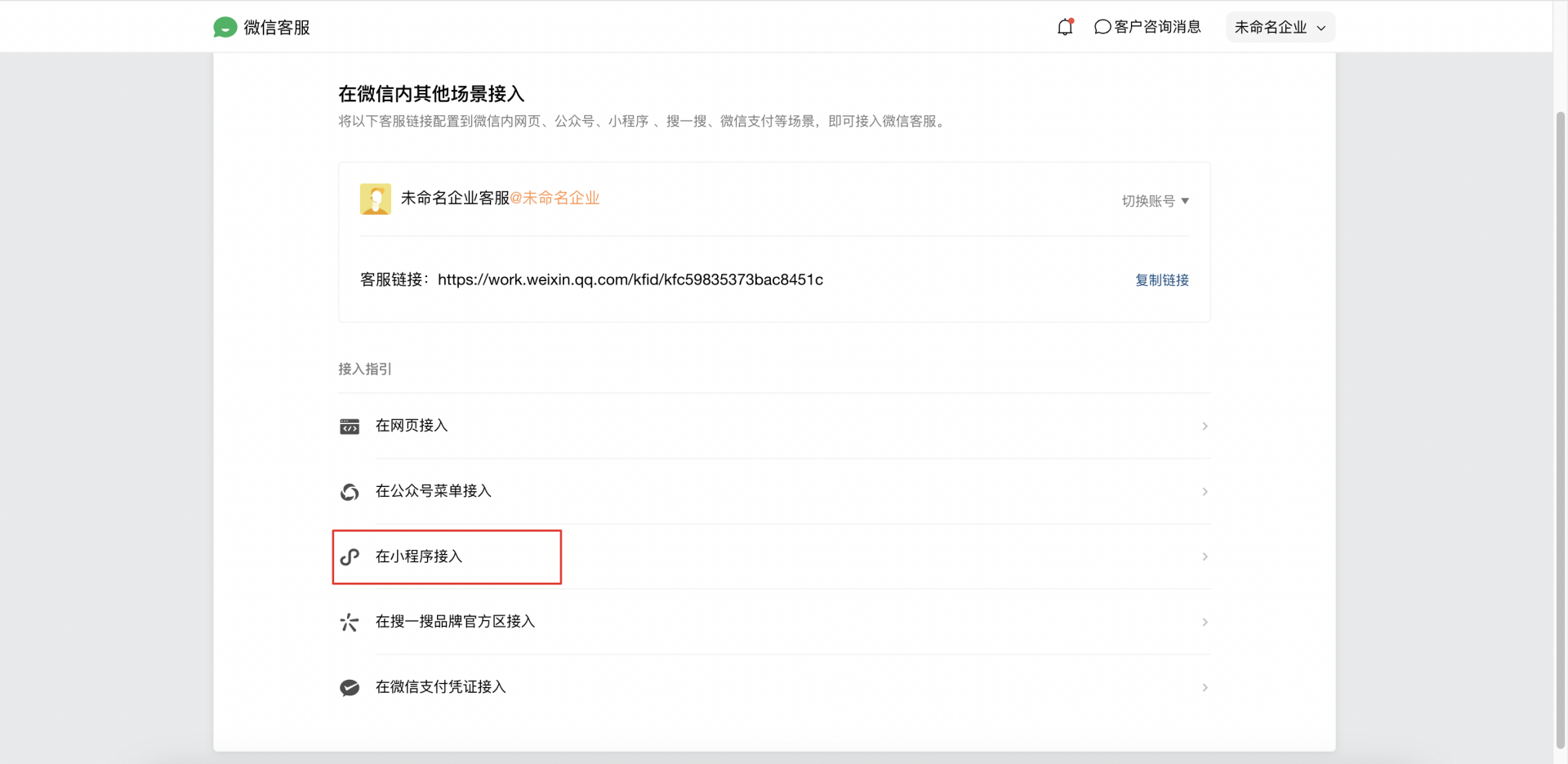Click the web page code icon
The image size is (1568, 764).
click(350, 426)
